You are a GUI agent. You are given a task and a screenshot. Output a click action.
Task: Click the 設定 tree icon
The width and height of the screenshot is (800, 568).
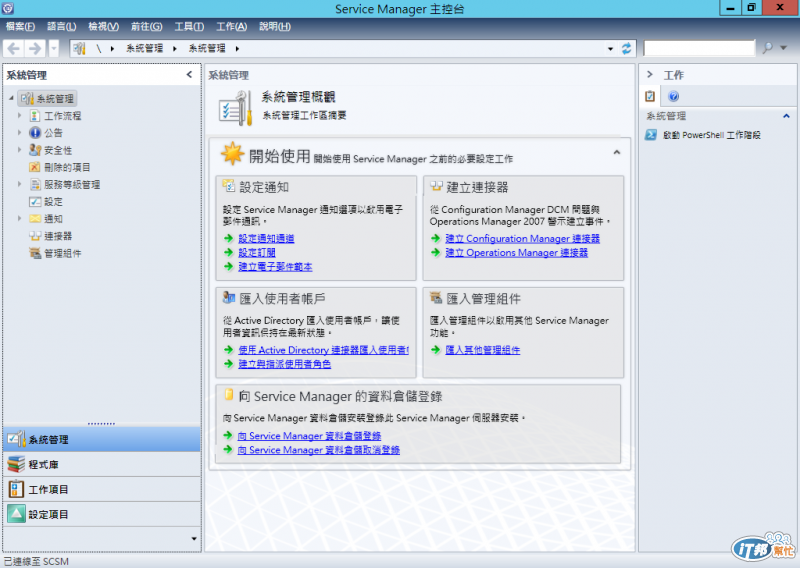(35, 202)
